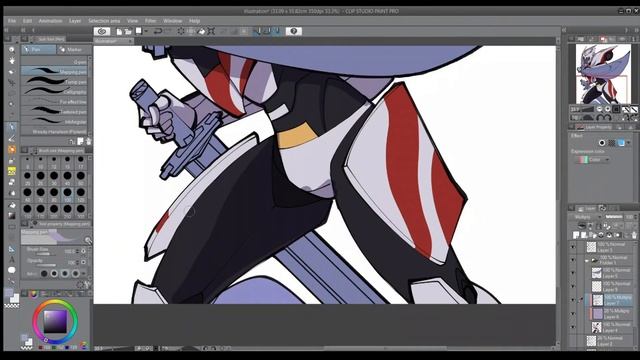640x360 pixels.
Task: Select Layer 4 in the Layer panel
Action: [611, 327]
